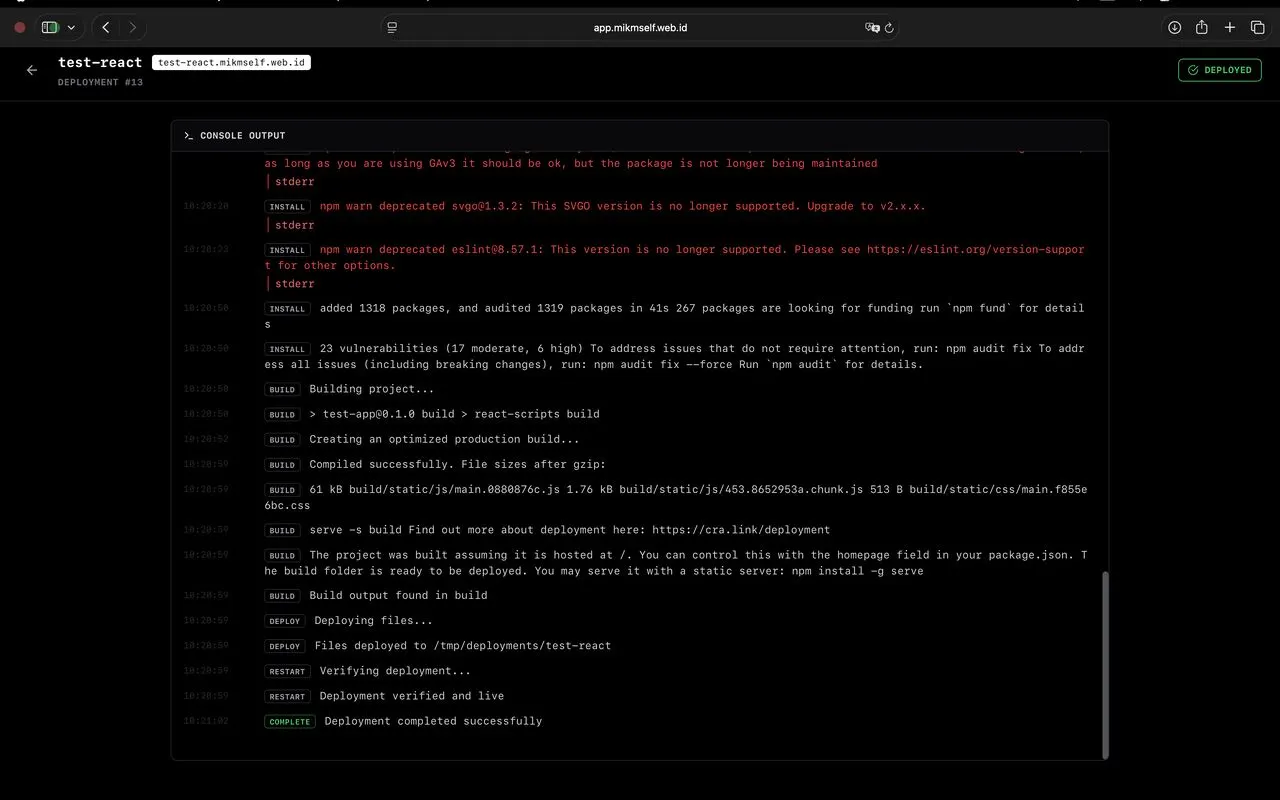Reload the page with the refresh icon
Screen dimensions: 1280x800
pyautogui.click(x=889, y=28)
